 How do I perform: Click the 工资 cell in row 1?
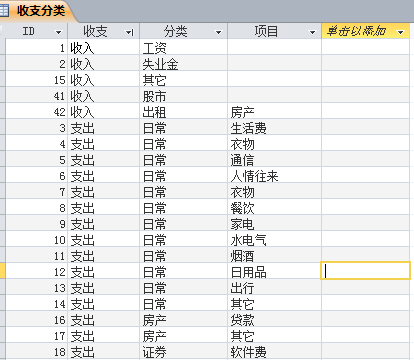(x=184, y=47)
